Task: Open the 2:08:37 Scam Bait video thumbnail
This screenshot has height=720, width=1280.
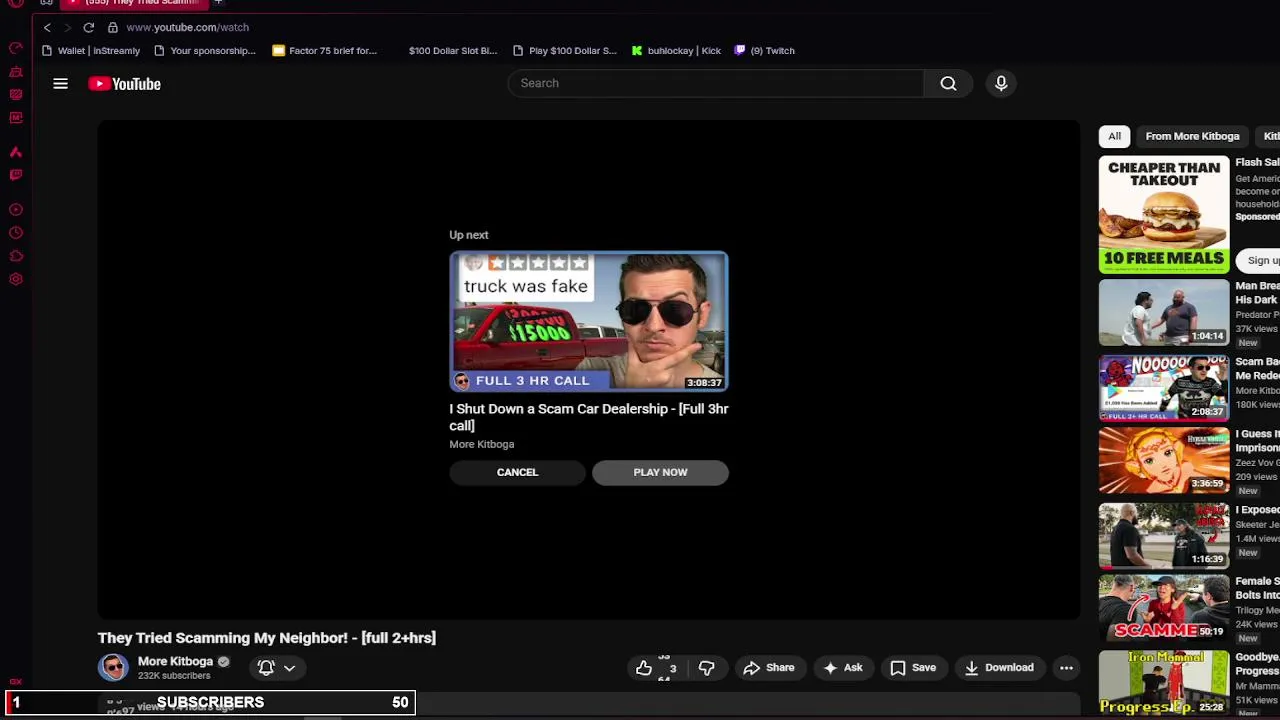Action: 1164,388
